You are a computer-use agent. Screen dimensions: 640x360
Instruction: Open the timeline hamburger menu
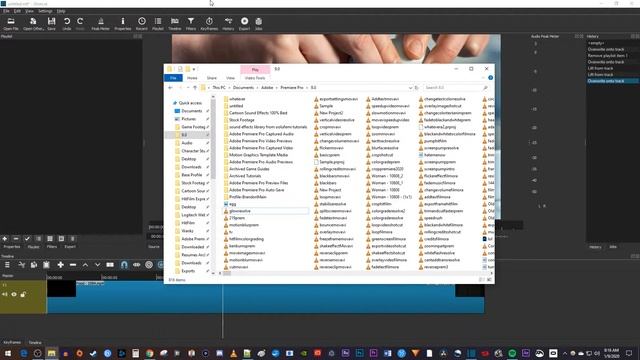click(7, 265)
